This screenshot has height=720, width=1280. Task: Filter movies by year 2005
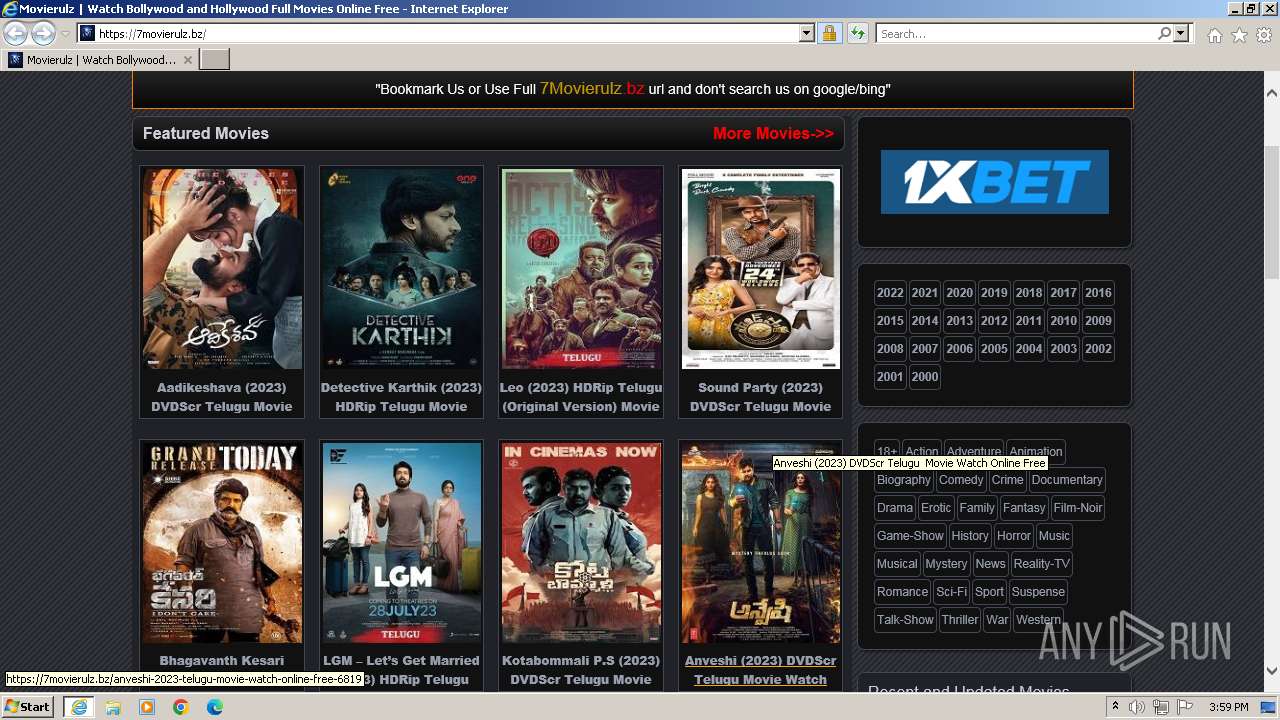(994, 349)
